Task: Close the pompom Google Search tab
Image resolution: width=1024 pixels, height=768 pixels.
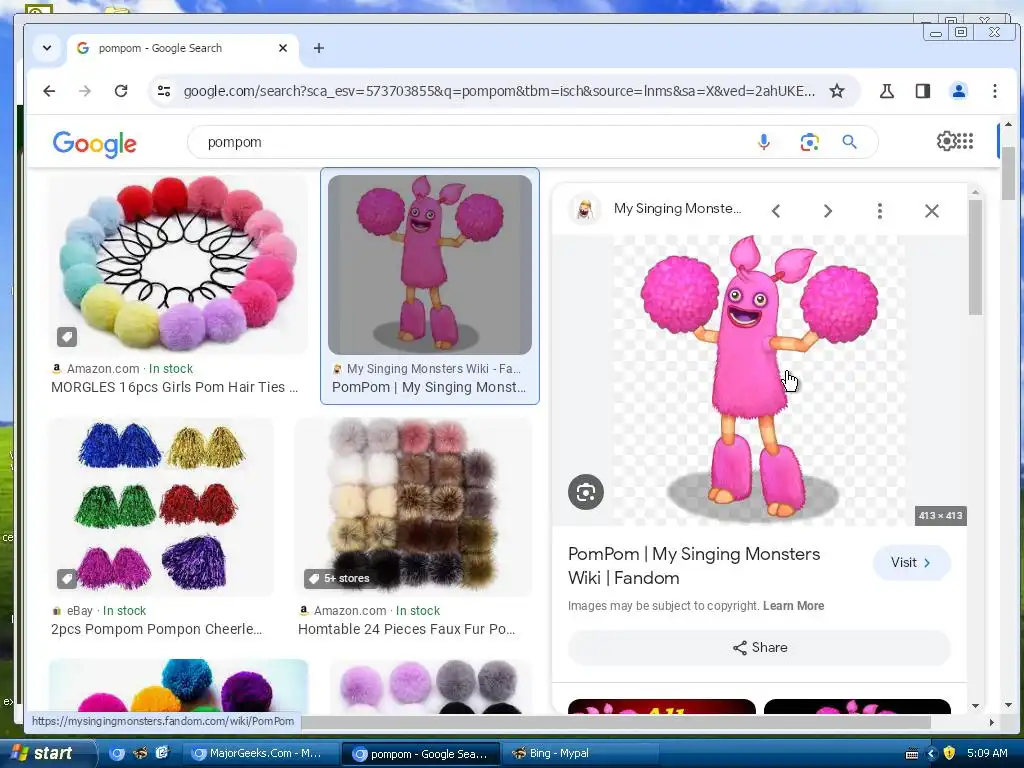Action: [283, 48]
